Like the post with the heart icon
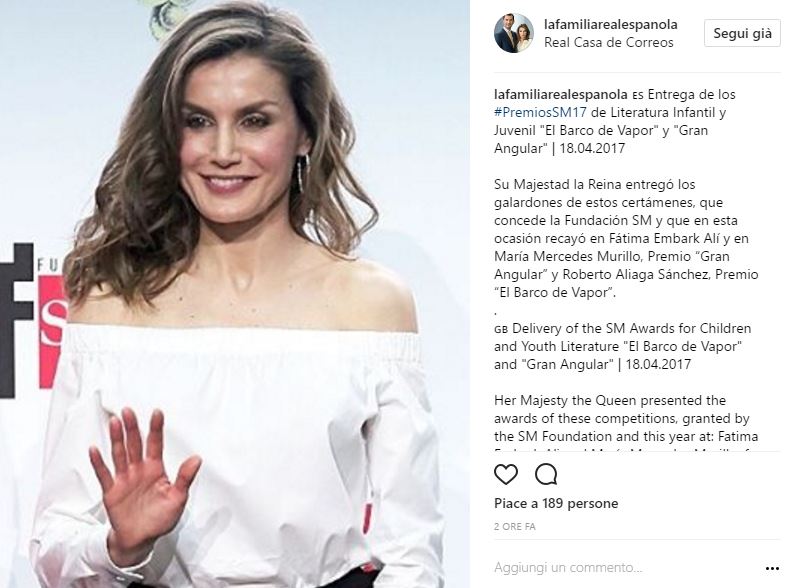 (x=506, y=474)
